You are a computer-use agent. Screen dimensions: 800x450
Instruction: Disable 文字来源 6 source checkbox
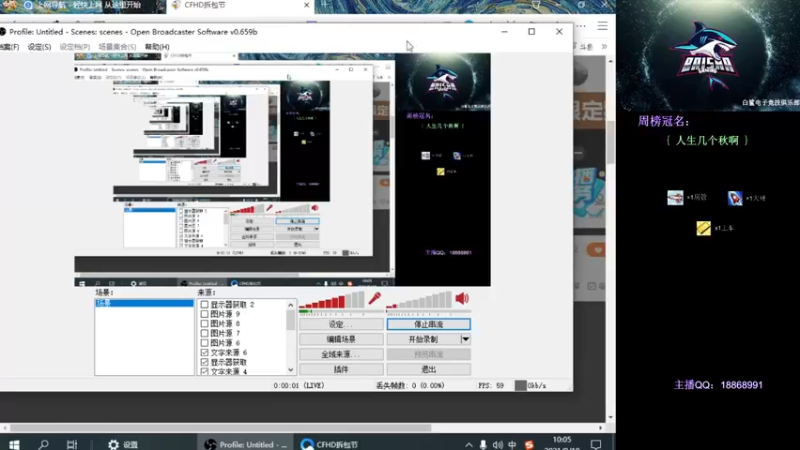204,353
